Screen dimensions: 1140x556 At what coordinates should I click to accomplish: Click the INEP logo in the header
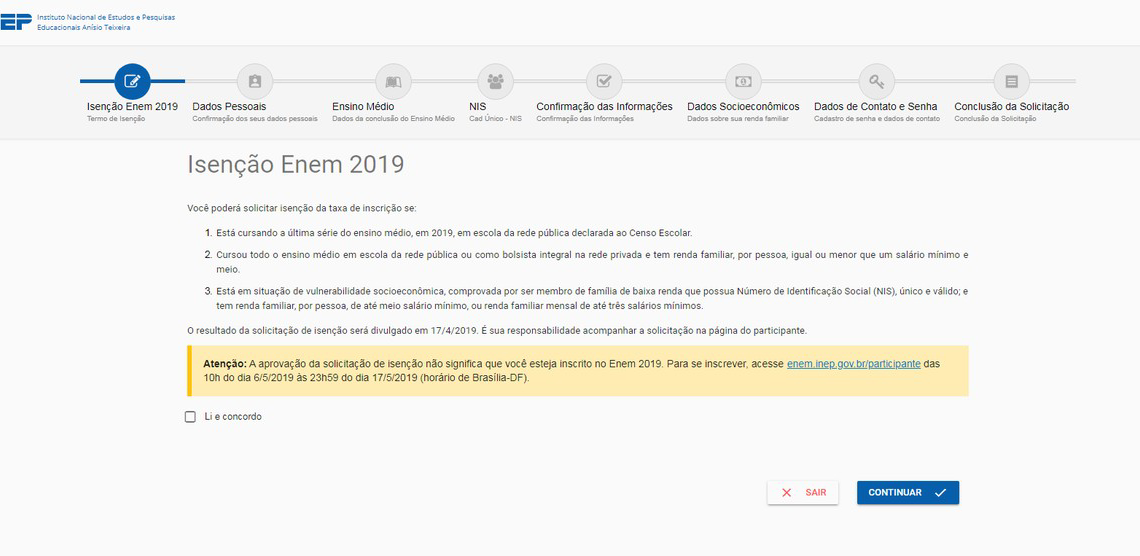[x=16, y=22]
